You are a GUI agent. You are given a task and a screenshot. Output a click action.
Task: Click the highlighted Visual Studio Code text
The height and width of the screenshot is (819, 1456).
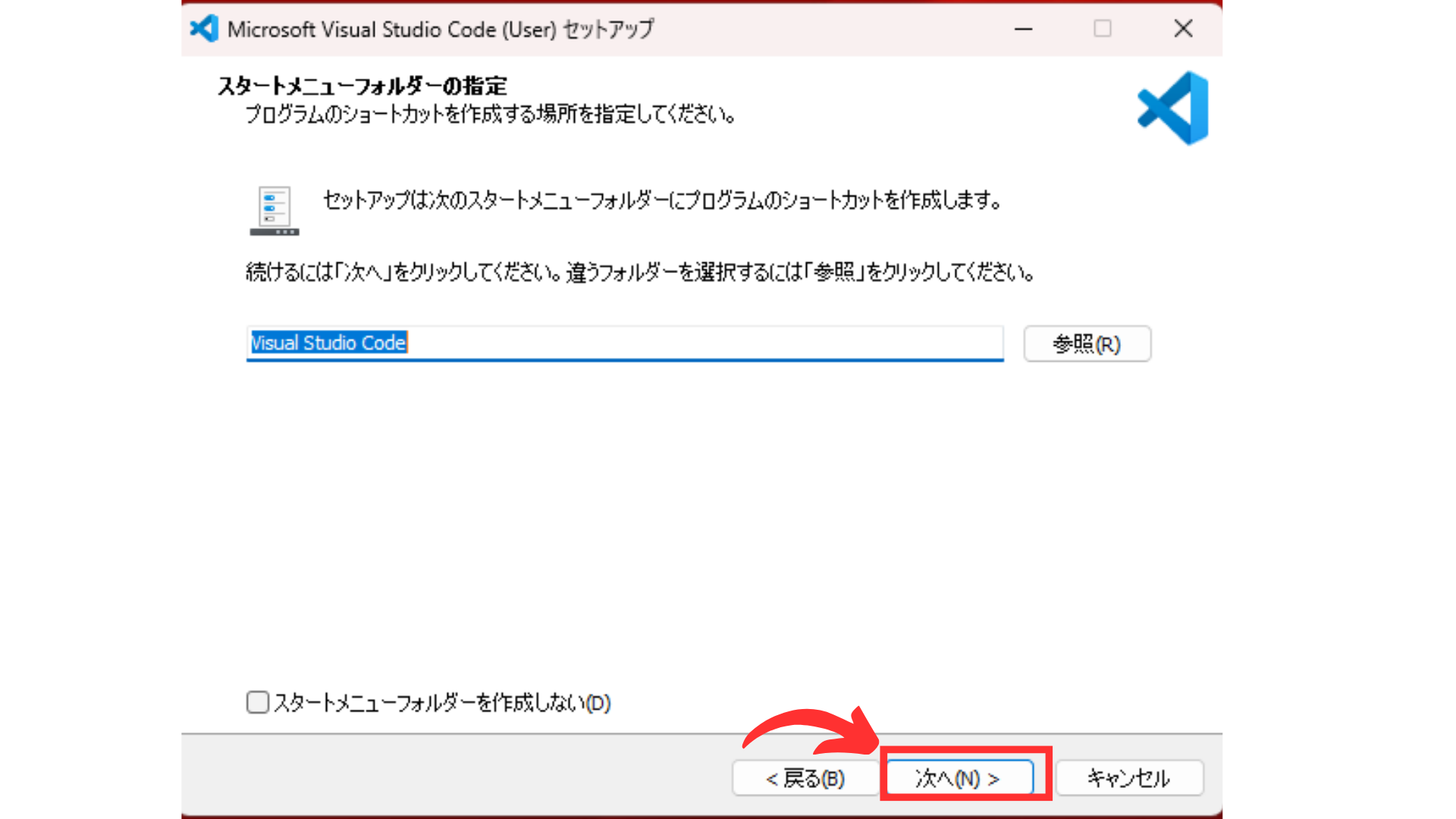click(x=329, y=343)
